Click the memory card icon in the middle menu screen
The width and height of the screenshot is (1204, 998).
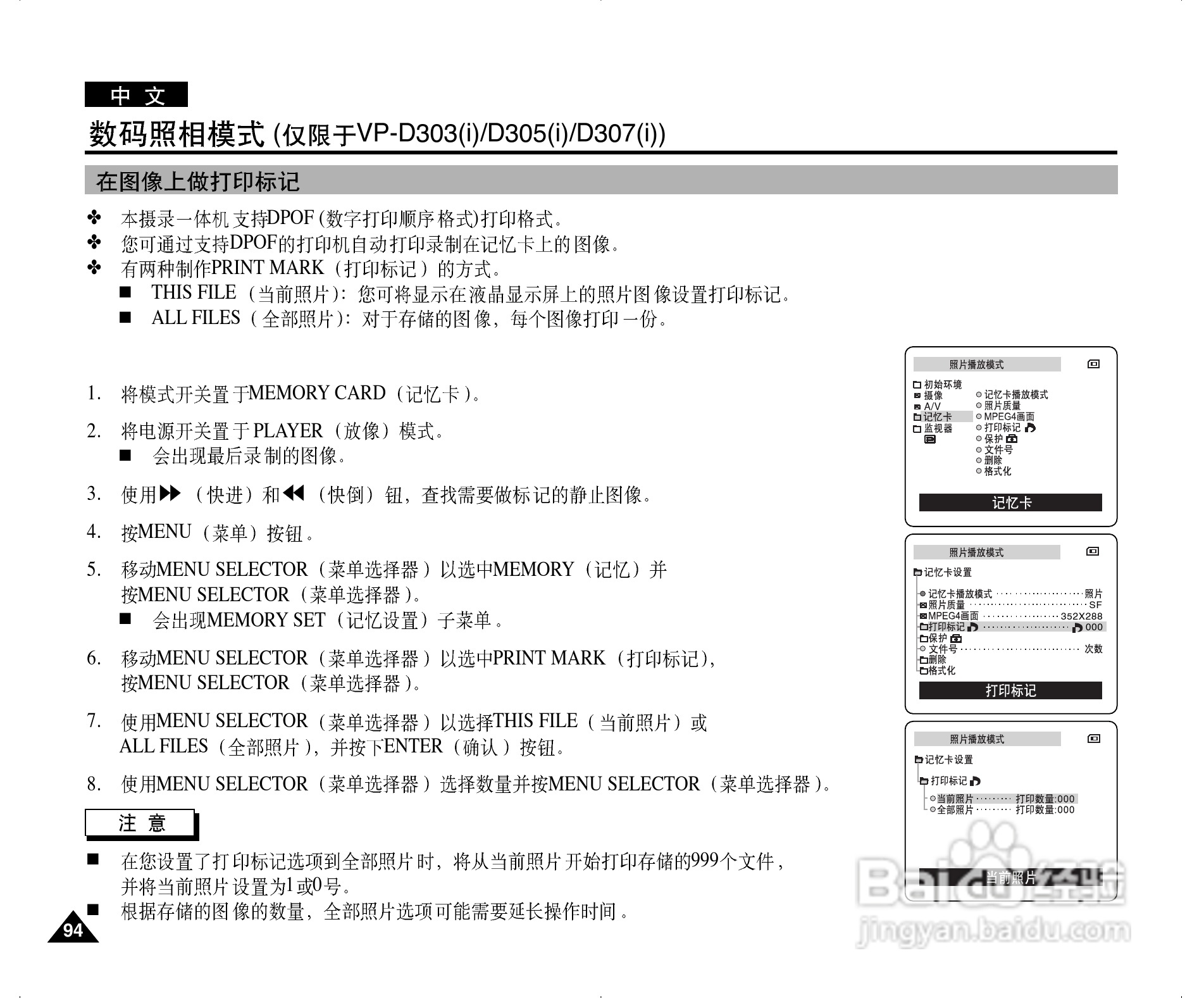(x=1093, y=551)
